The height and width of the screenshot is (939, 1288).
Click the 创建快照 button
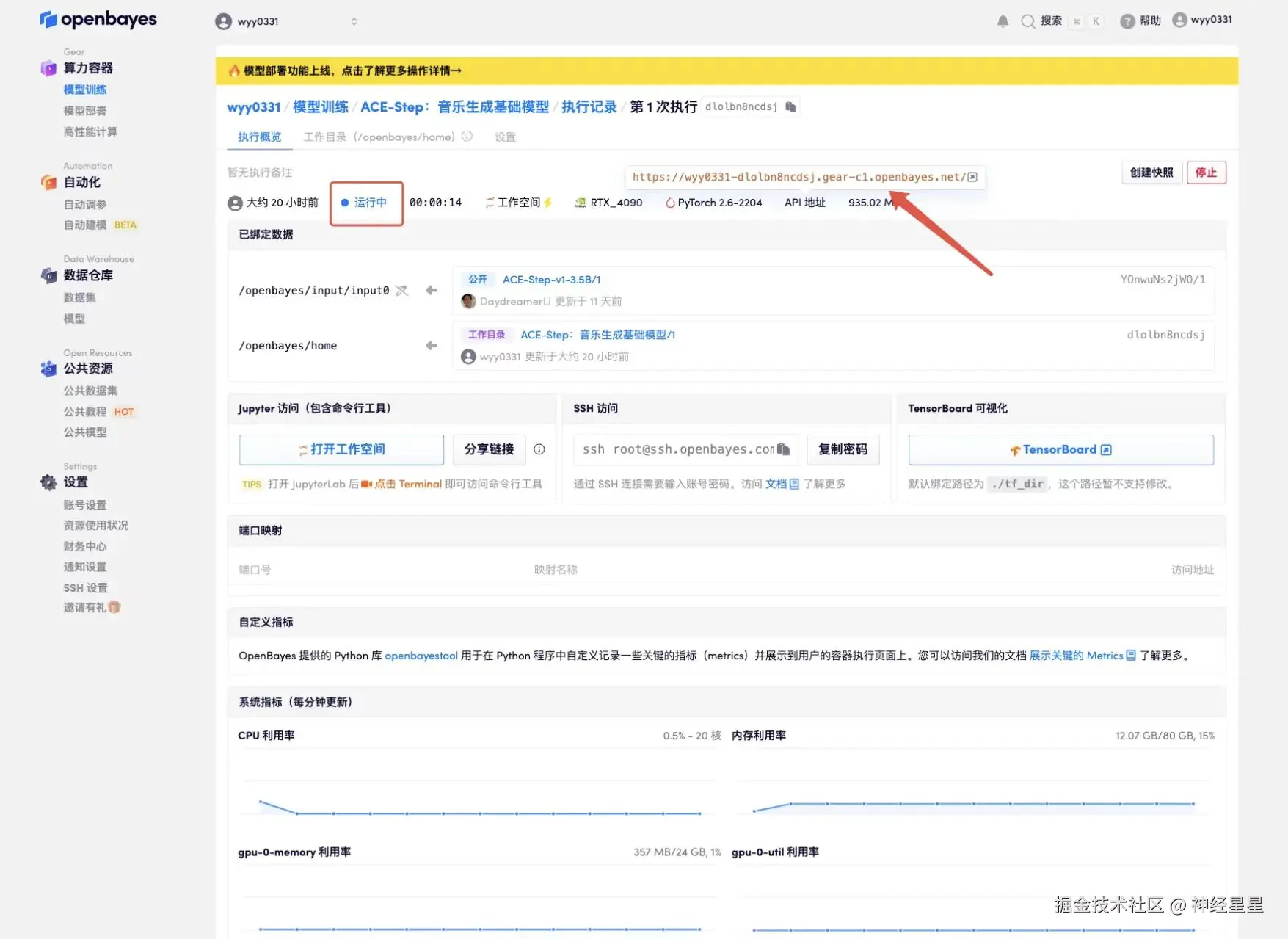click(1151, 173)
